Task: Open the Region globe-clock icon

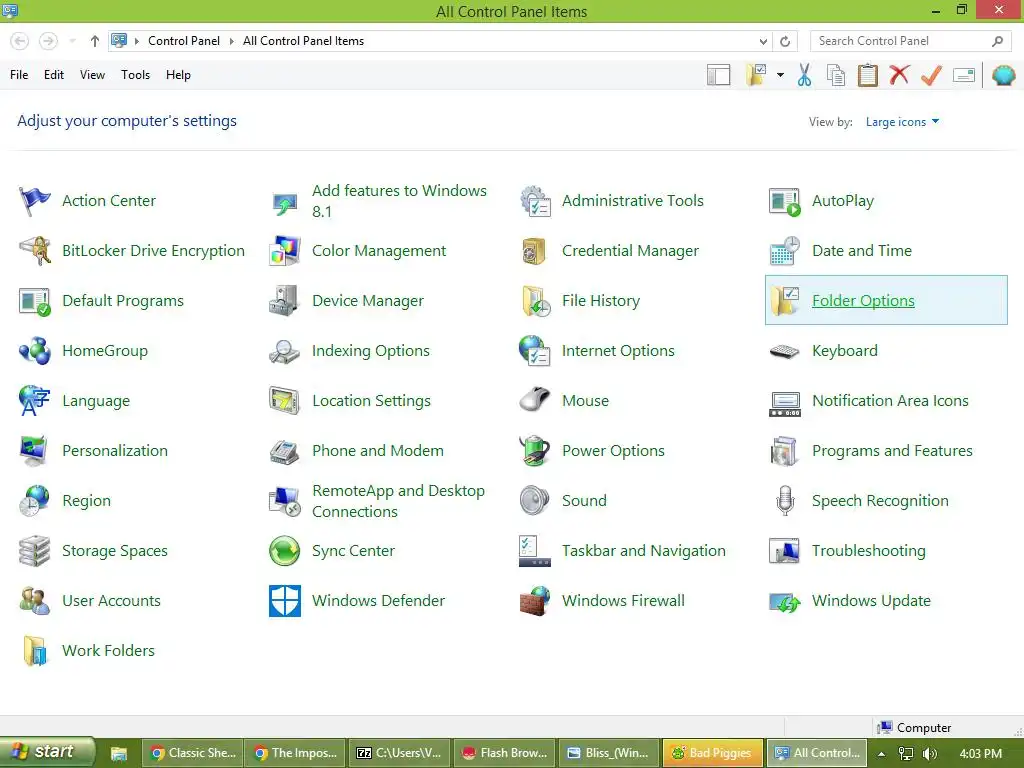Action: tap(35, 501)
